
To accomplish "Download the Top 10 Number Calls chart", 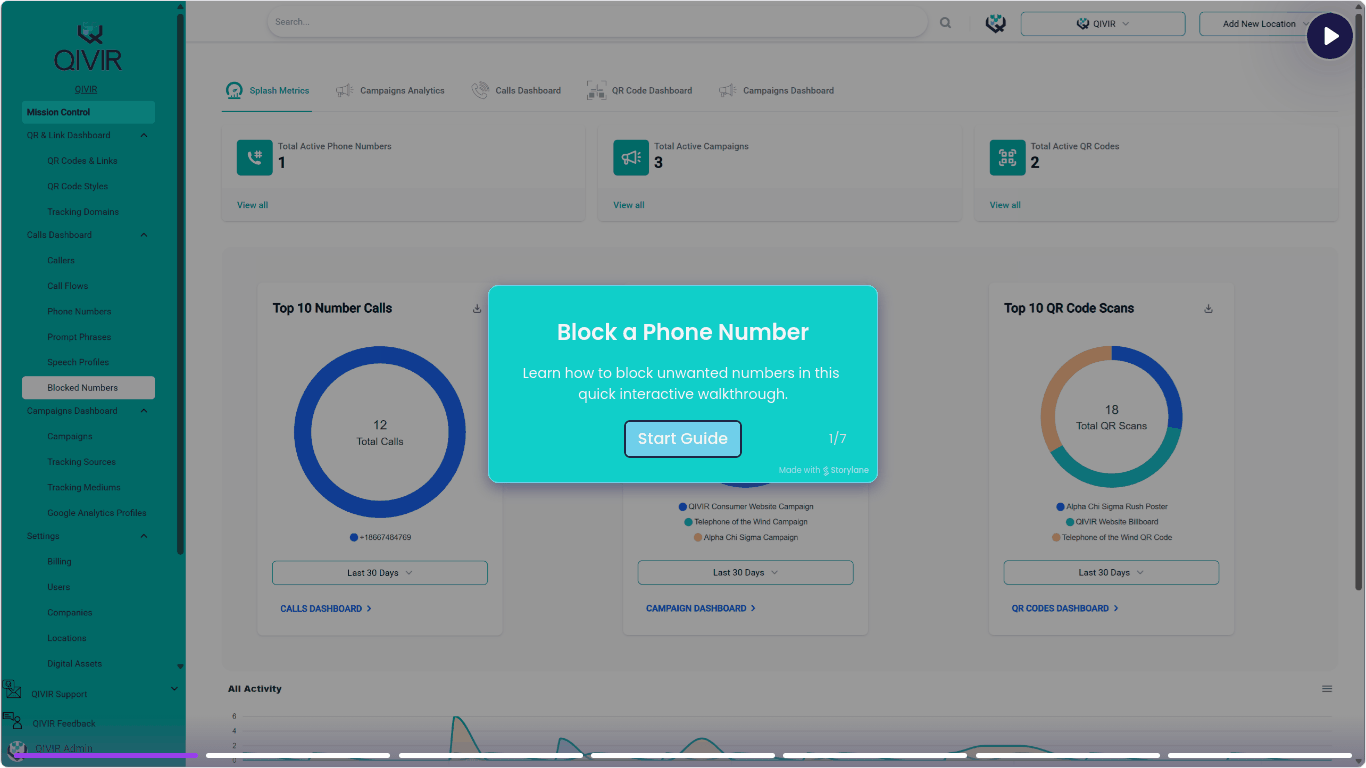I will (477, 308).
